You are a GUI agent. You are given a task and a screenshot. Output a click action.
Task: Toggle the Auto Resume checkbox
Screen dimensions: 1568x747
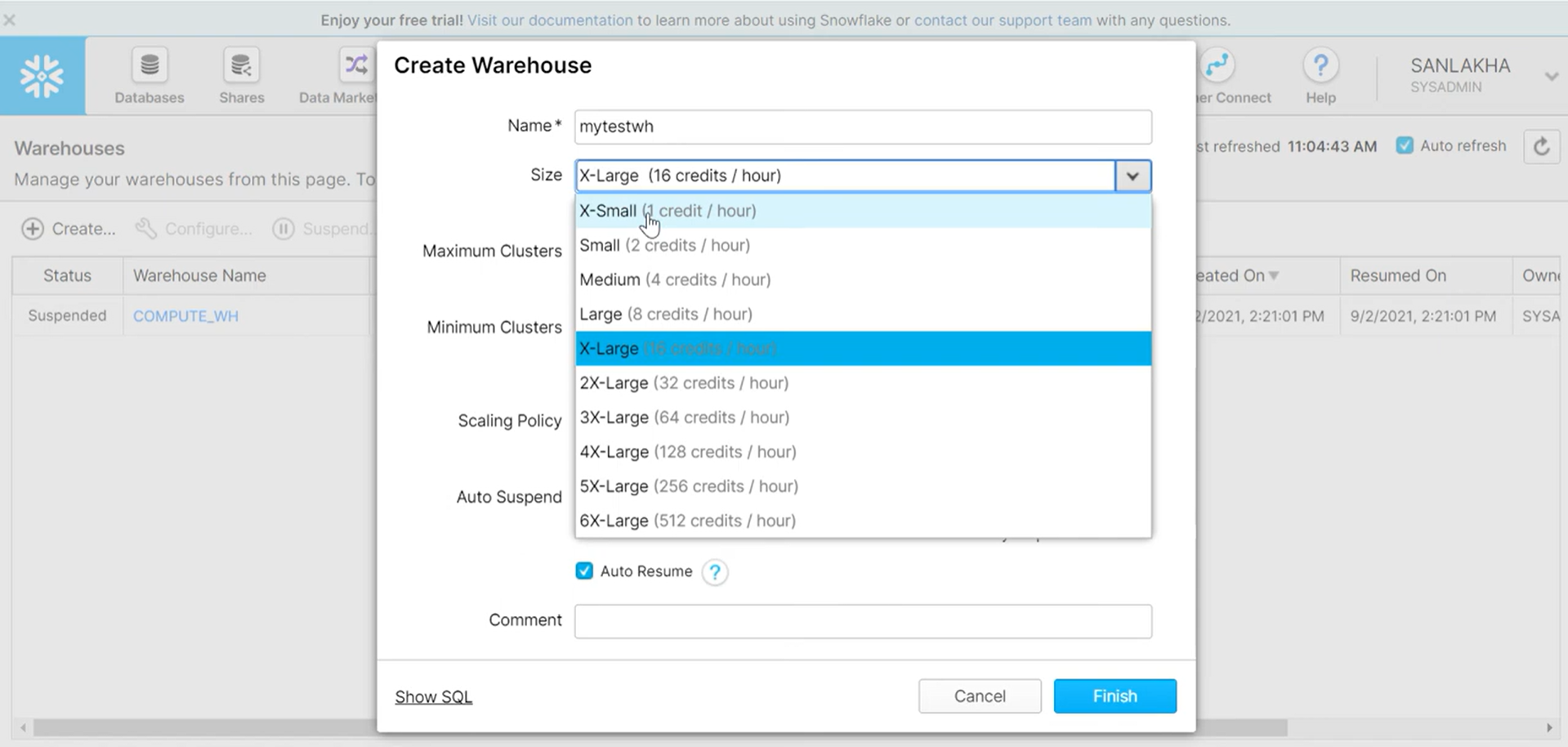coord(584,570)
